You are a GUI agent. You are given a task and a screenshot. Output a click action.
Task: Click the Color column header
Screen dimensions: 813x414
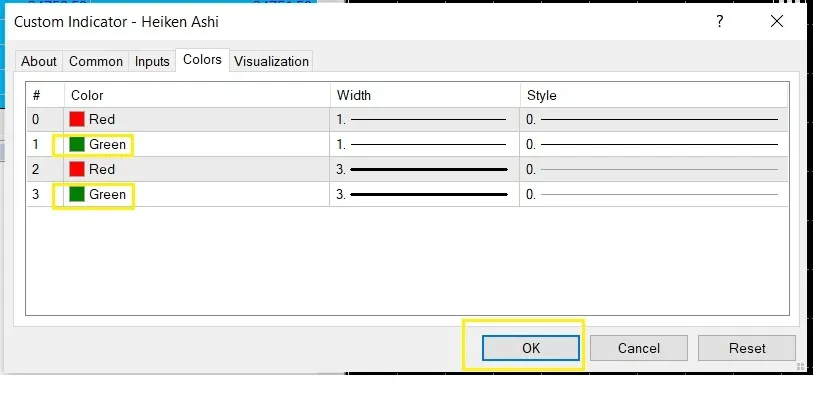[197, 95]
